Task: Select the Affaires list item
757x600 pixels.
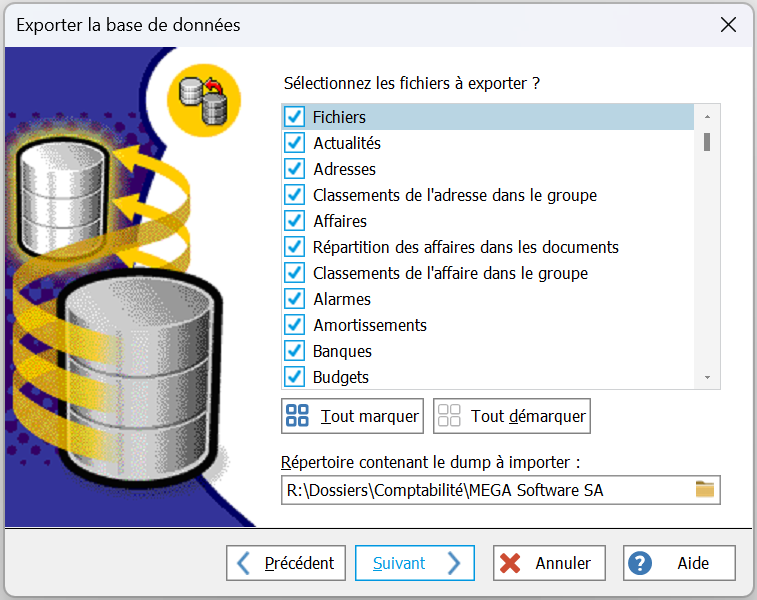Action: point(340,221)
